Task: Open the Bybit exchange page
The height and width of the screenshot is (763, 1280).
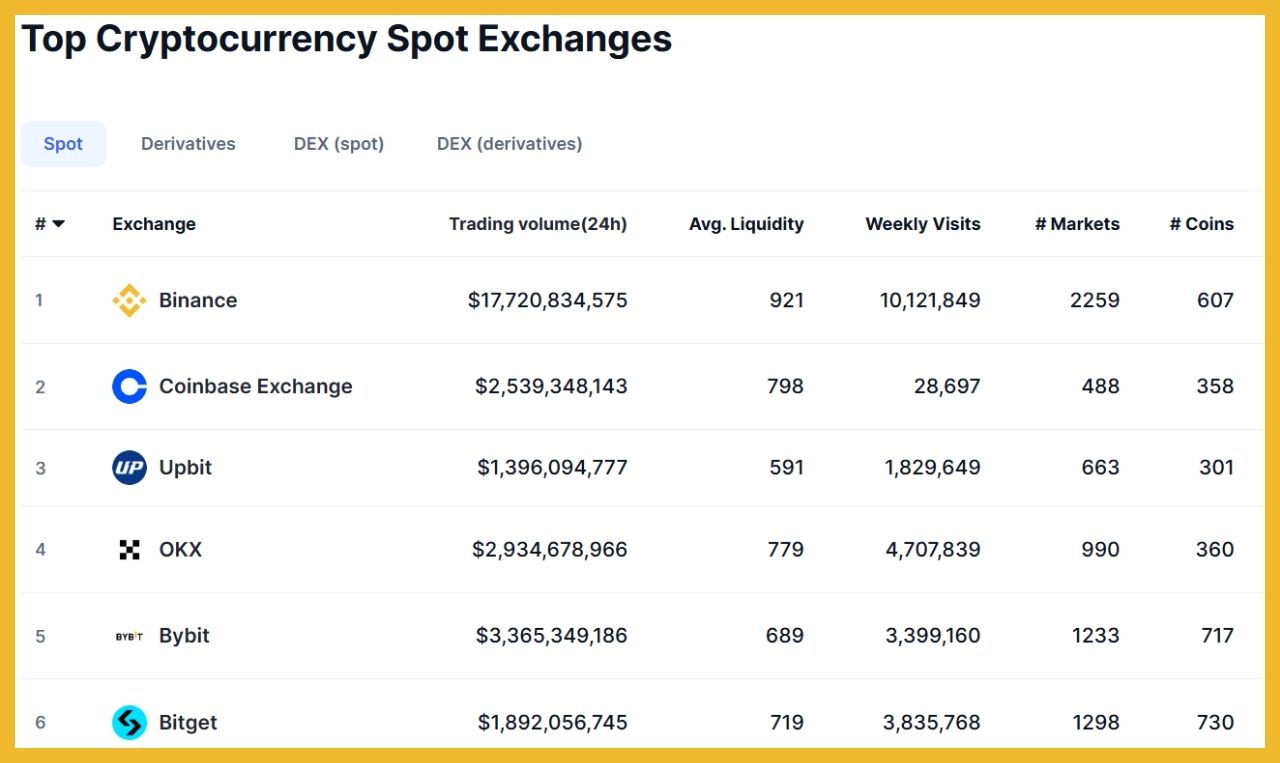Action: (184, 635)
